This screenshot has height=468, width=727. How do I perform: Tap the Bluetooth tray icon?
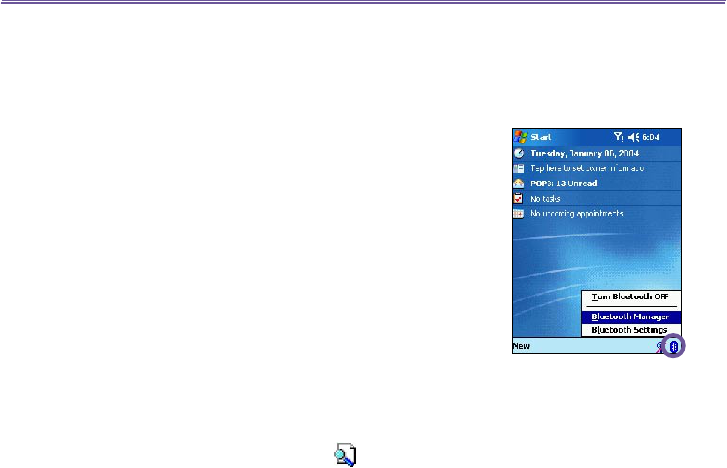click(674, 346)
